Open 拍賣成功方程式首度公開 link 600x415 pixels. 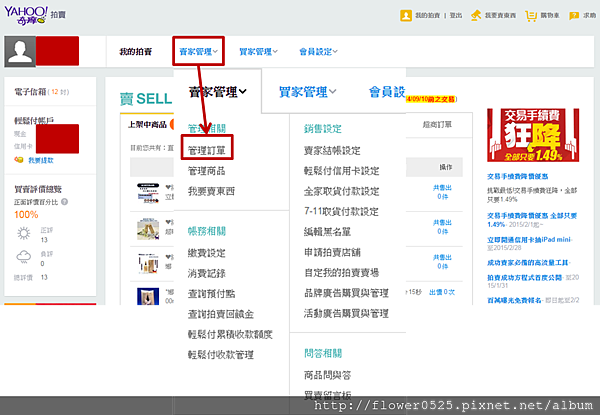[x=525, y=278]
